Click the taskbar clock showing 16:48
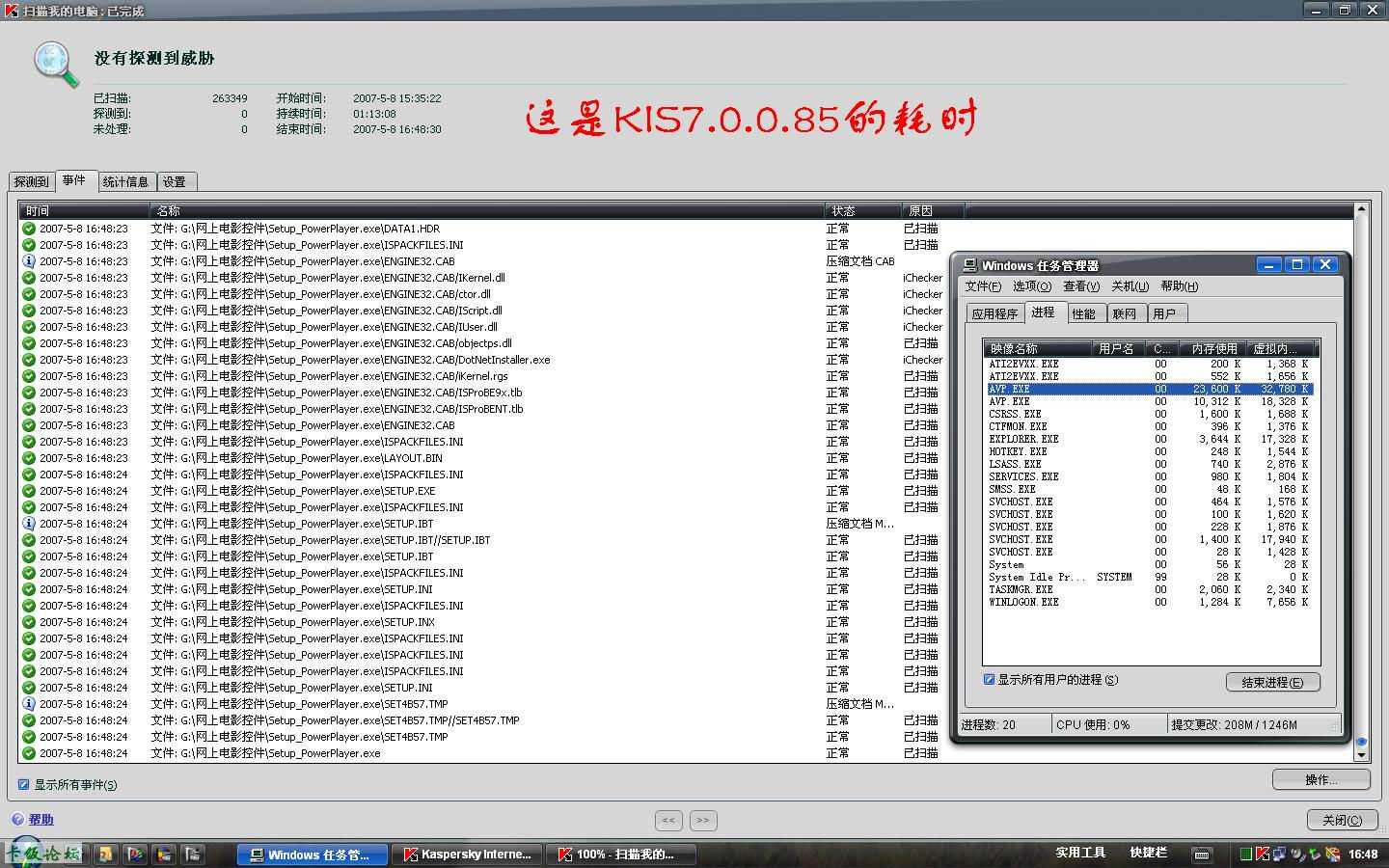This screenshot has width=1389, height=868. click(1363, 854)
